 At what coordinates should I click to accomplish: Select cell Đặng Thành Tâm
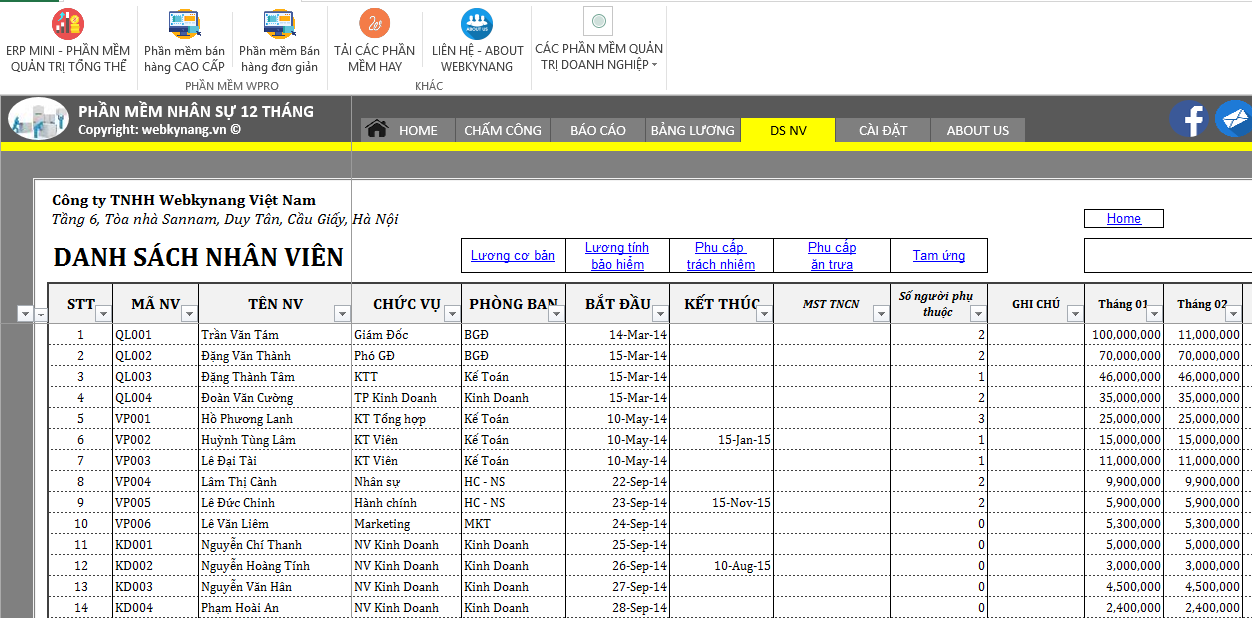pos(275,377)
